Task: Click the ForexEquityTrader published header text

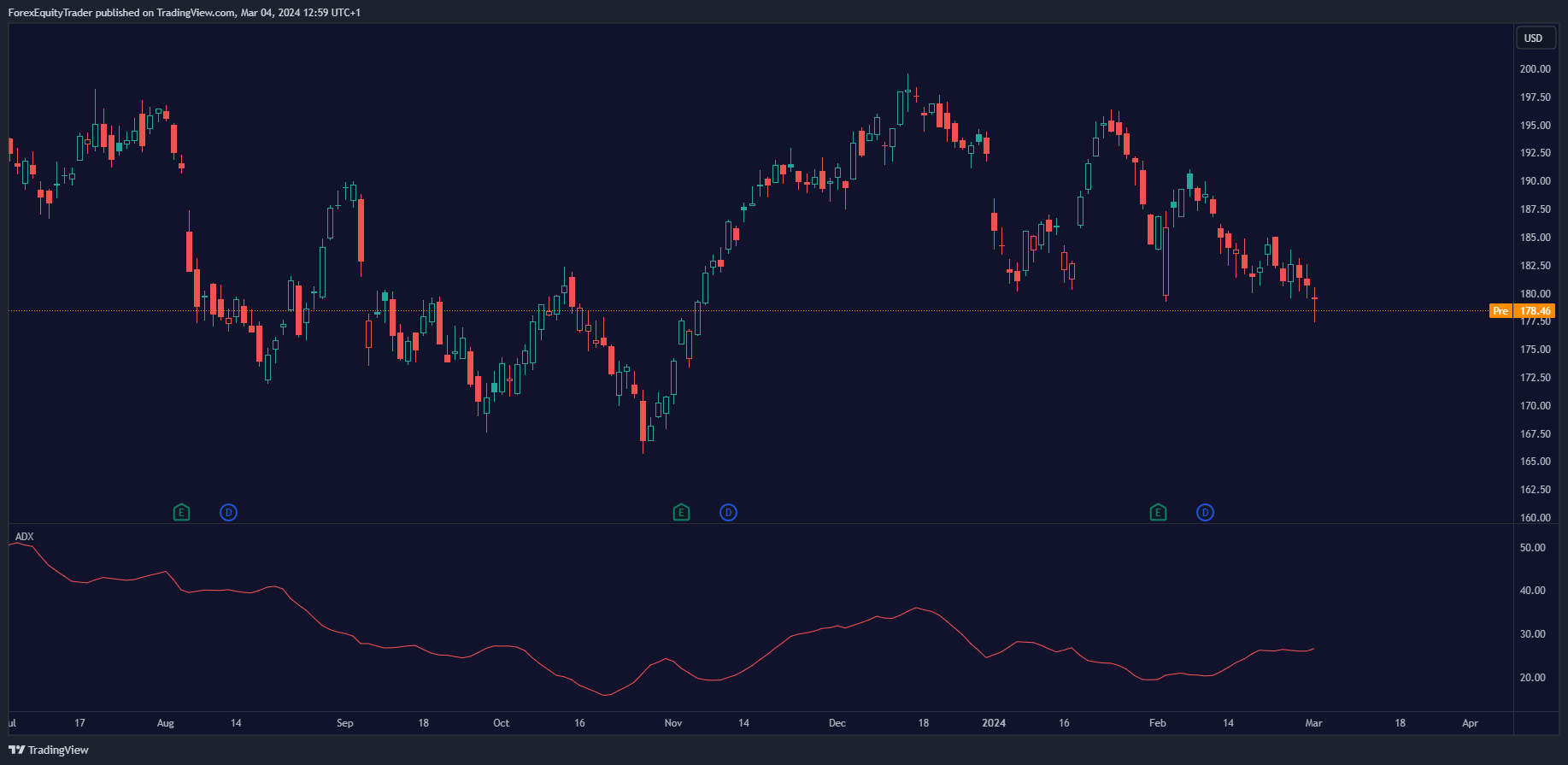Action: pos(185,13)
